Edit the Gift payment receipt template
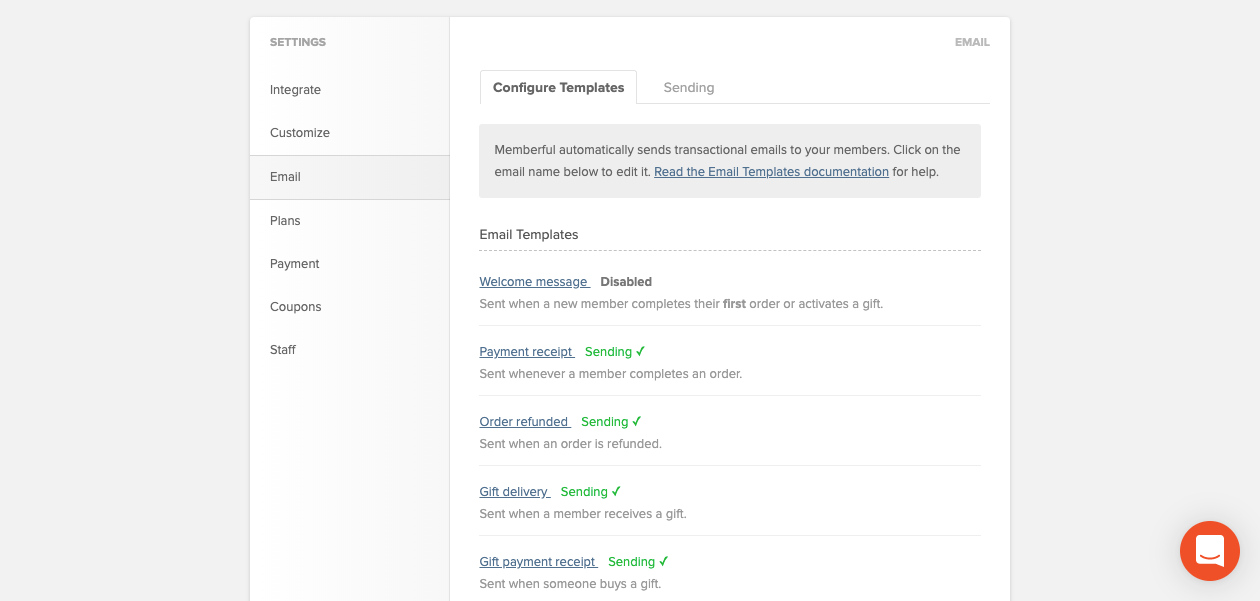1260x601 pixels. point(538,562)
